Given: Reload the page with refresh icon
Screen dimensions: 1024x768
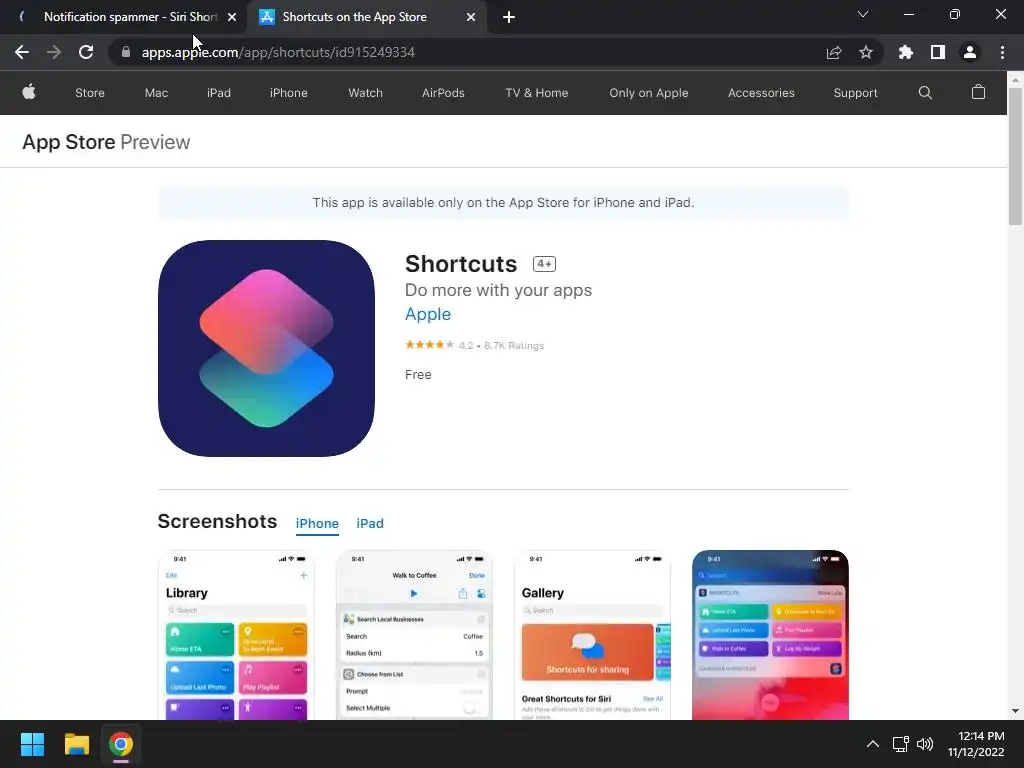Looking at the screenshot, I should (x=86, y=52).
